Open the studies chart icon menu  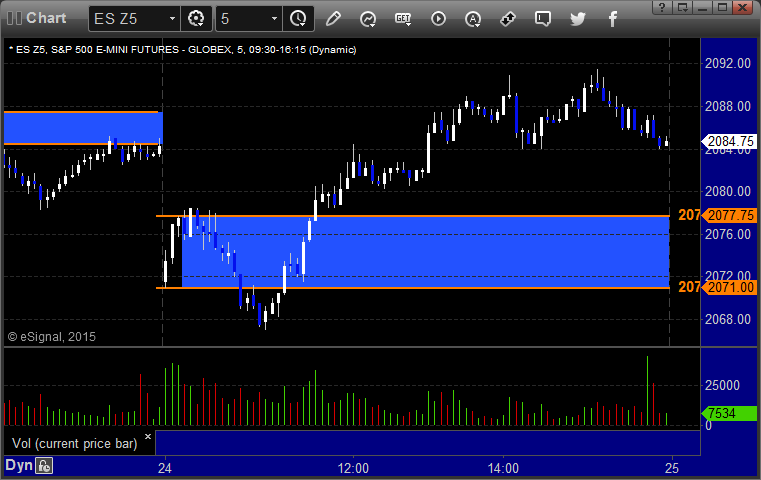click(x=368, y=19)
